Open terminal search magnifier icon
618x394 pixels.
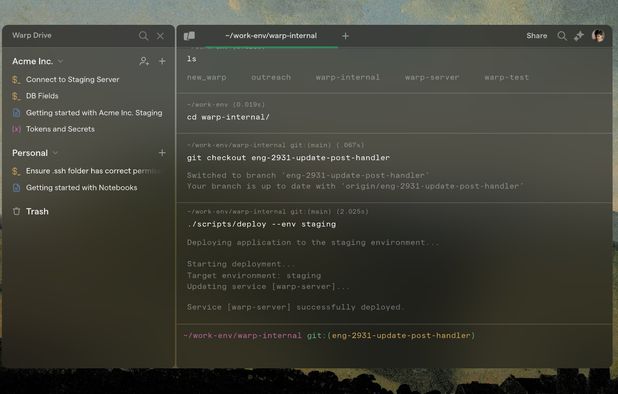point(562,36)
